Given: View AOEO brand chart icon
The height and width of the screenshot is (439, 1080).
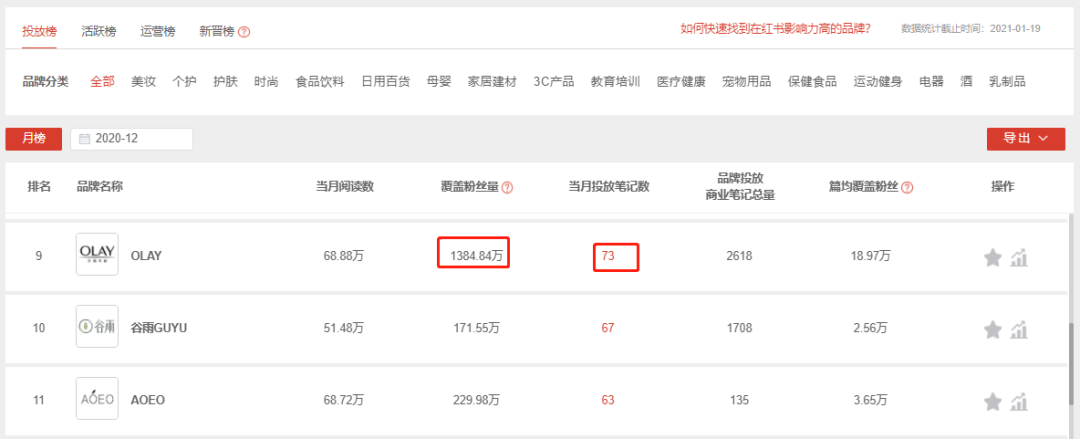Looking at the screenshot, I should pyautogui.click(x=1019, y=402).
